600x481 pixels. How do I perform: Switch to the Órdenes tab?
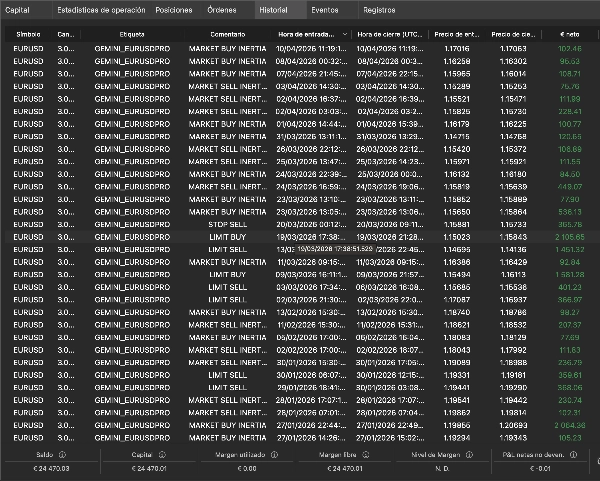coord(222,8)
